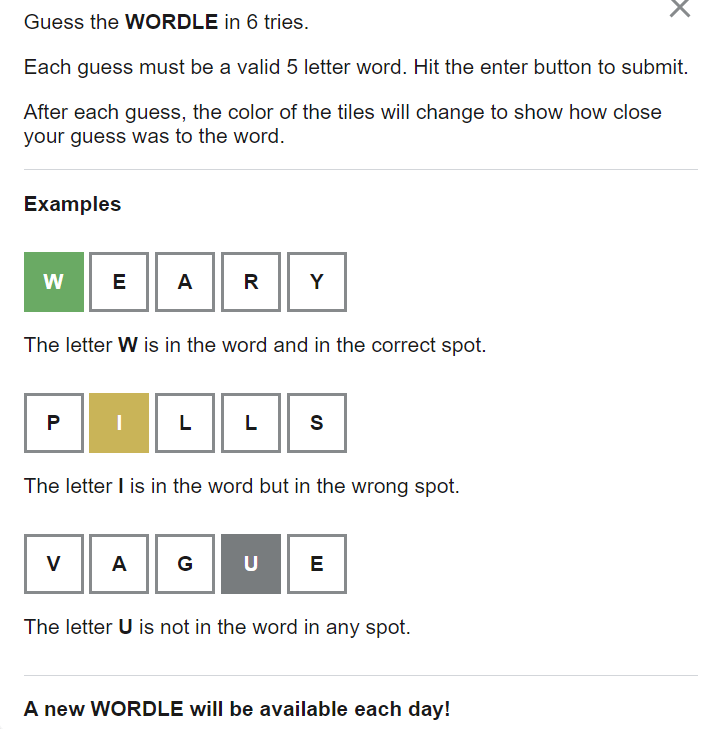Select the E tile in WEARY
Image resolution: width=715 pixels, height=729 pixels.
coord(119,282)
